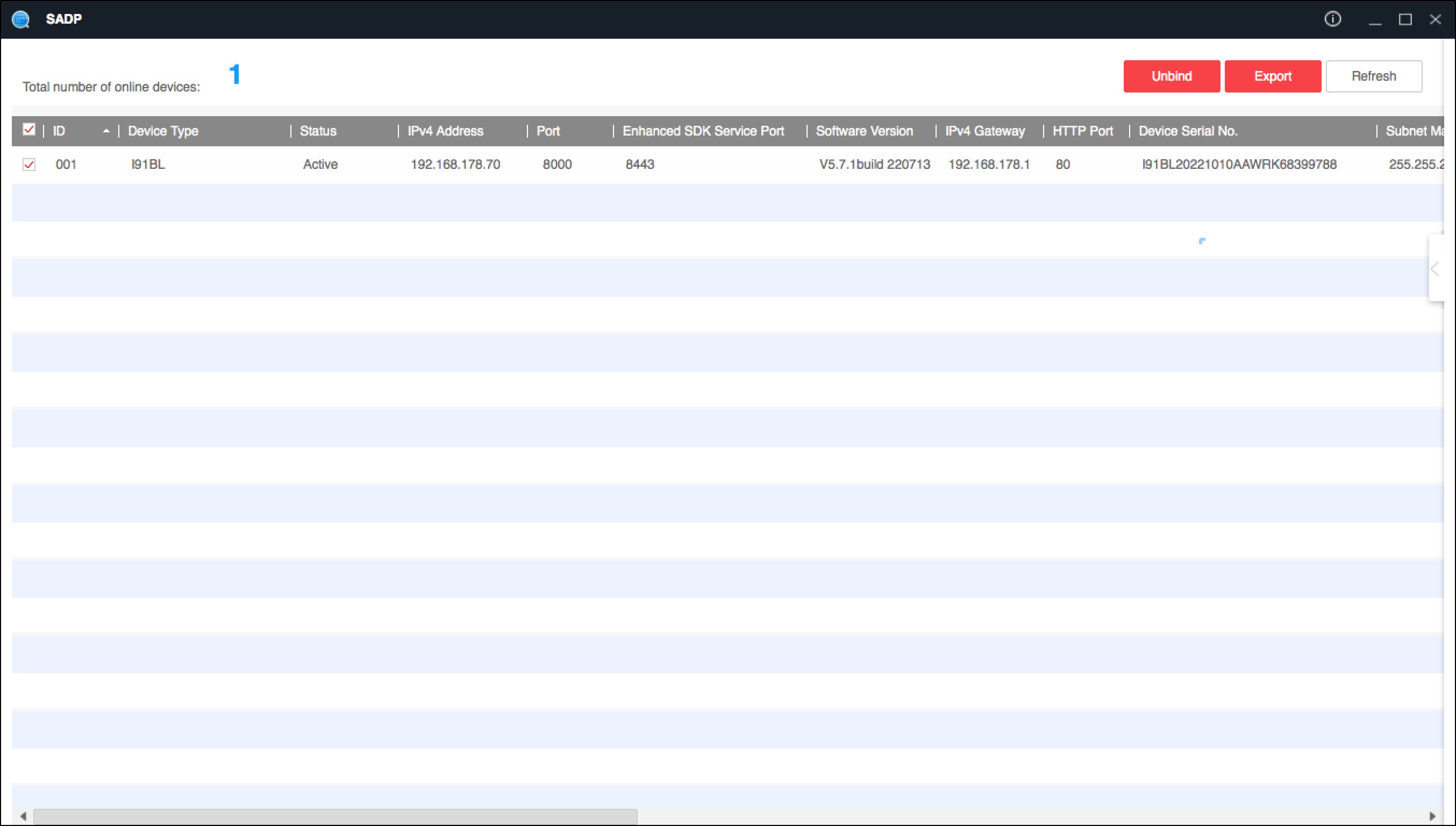
Task: Click right arrow of horizontal scrollbar
Action: 1432,816
